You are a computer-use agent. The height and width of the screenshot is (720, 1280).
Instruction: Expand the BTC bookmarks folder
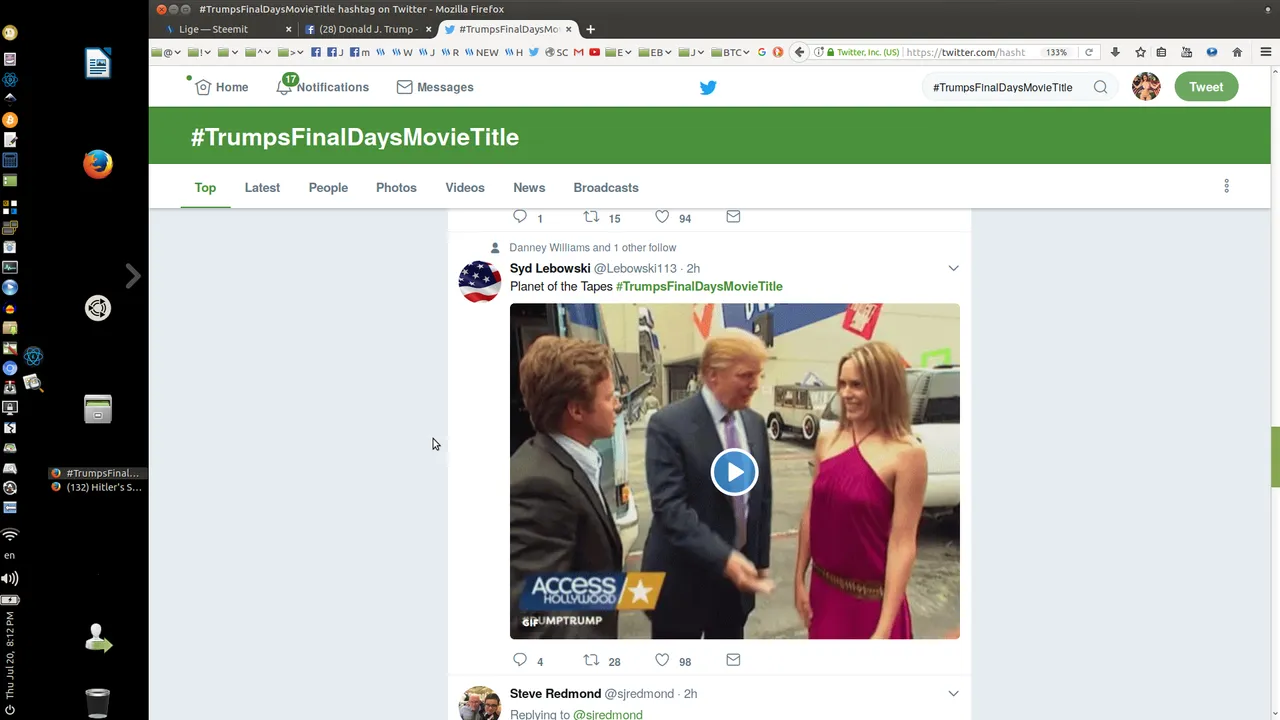(x=730, y=52)
